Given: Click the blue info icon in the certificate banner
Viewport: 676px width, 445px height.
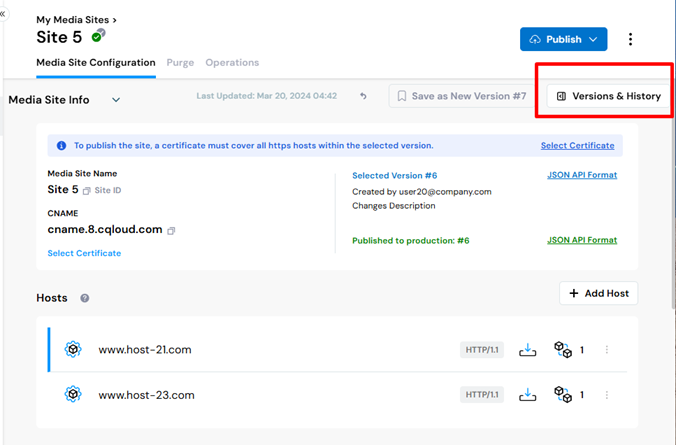Looking at the screenshot, I should pos(62,146).
